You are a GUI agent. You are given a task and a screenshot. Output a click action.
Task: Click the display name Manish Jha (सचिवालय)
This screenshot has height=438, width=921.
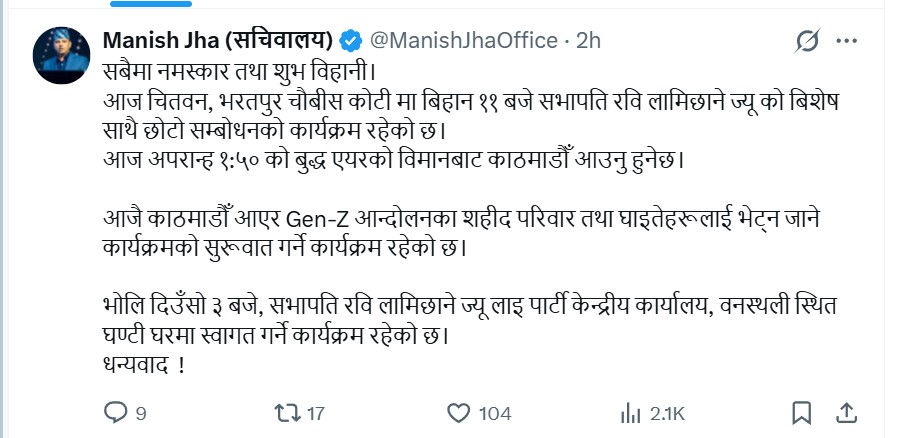218,41
